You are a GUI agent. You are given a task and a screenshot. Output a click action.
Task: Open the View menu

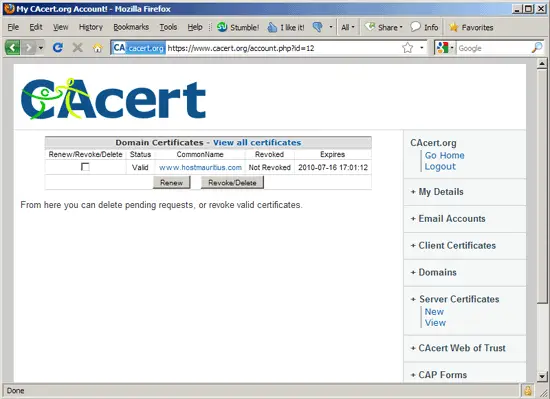point(60,27)
